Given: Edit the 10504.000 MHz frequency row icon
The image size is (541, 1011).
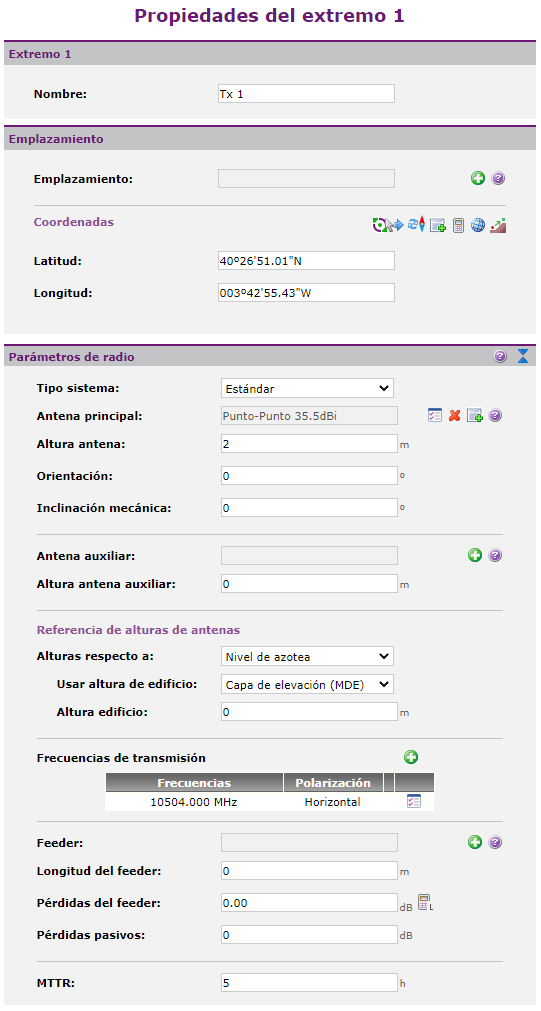Looking at the screenshot, I should point(414,802).
